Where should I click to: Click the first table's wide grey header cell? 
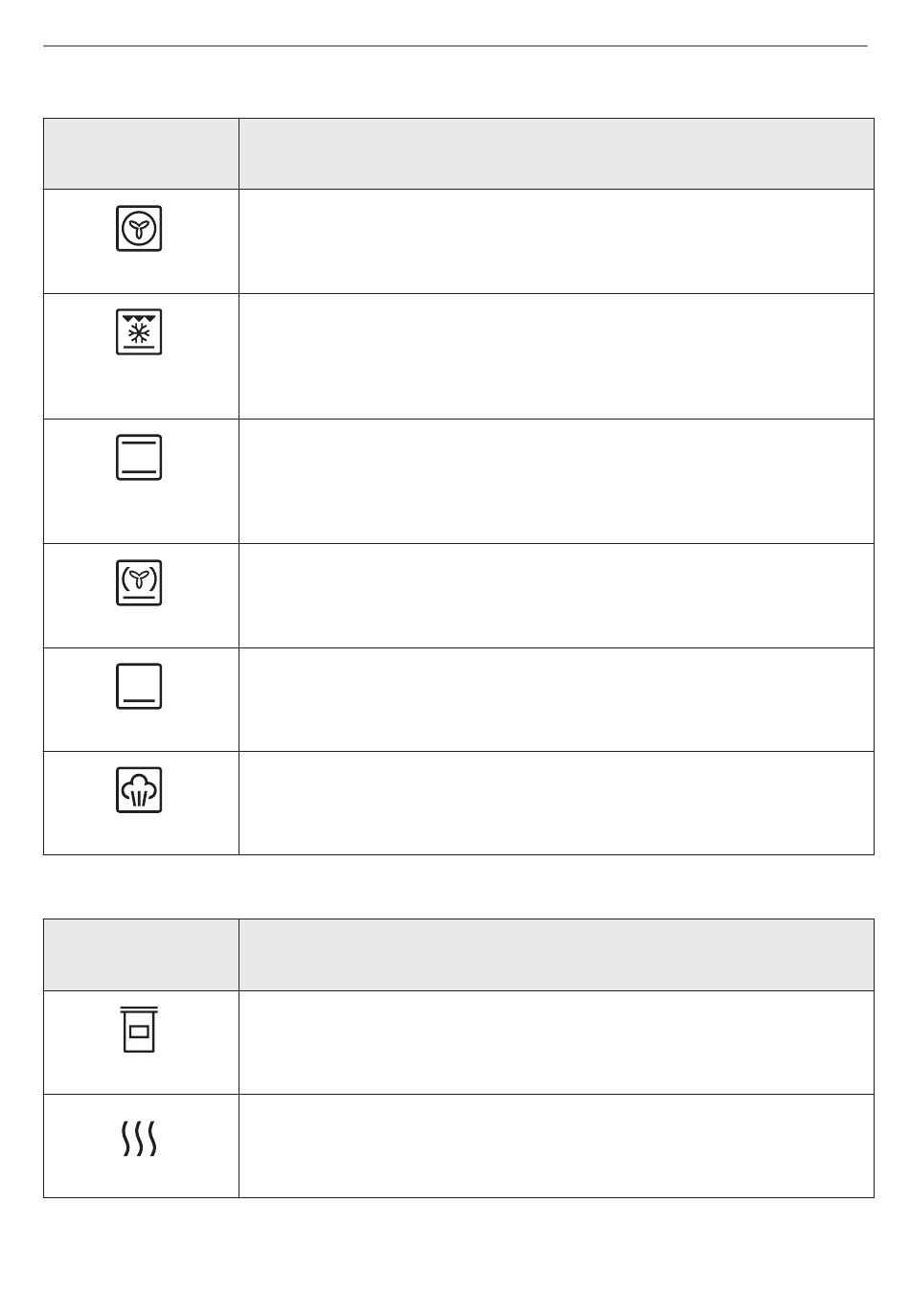557,154
